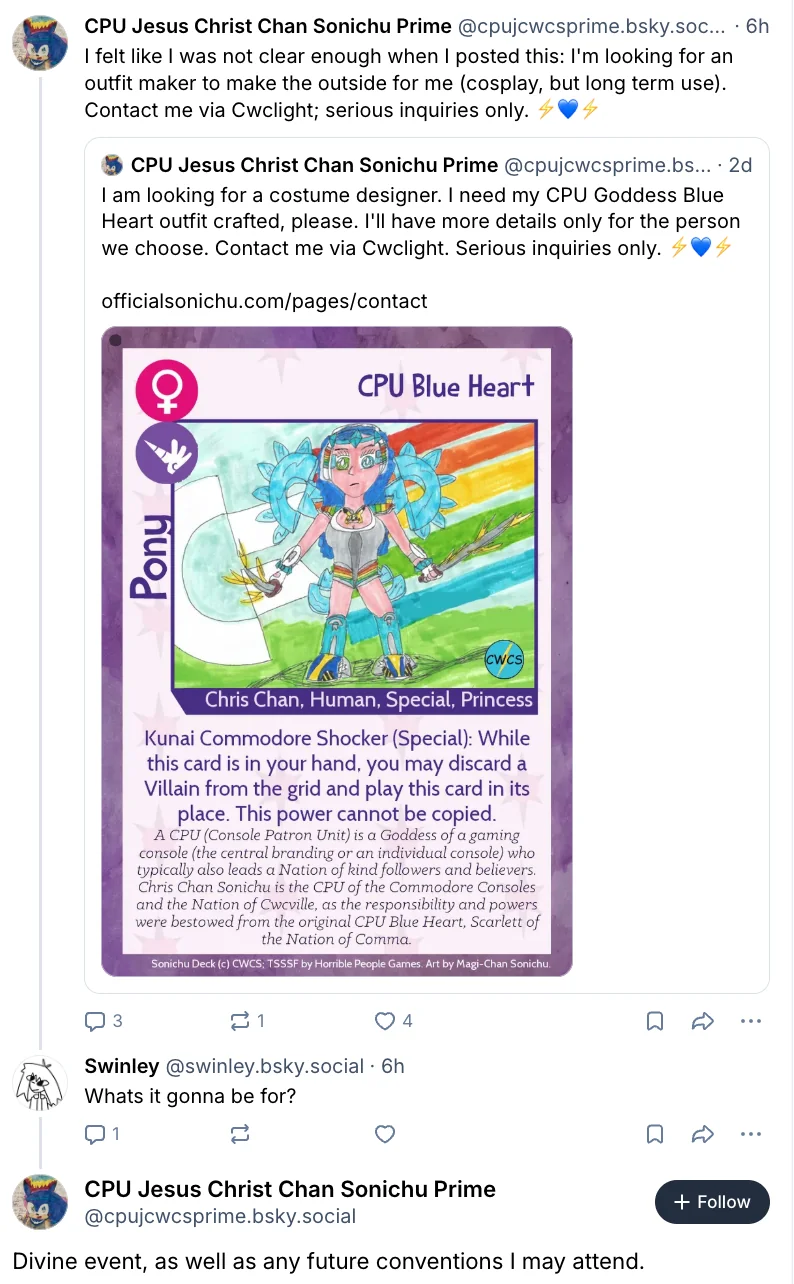This screenshot has height=1284, width=794.
Task: Follow CPU Jesus Christ Chan Sonichu Prime
Action: tap(712, 1202)
